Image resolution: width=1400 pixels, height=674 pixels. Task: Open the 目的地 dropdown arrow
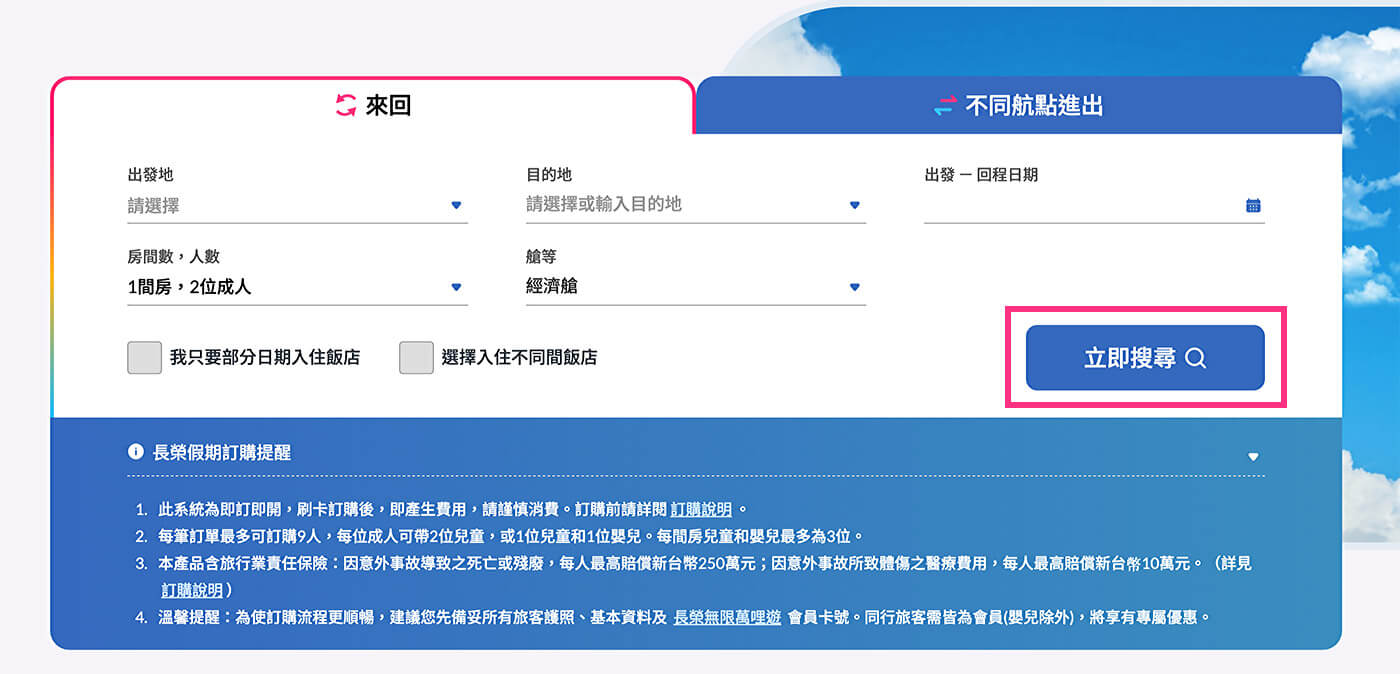pos(854,205)
